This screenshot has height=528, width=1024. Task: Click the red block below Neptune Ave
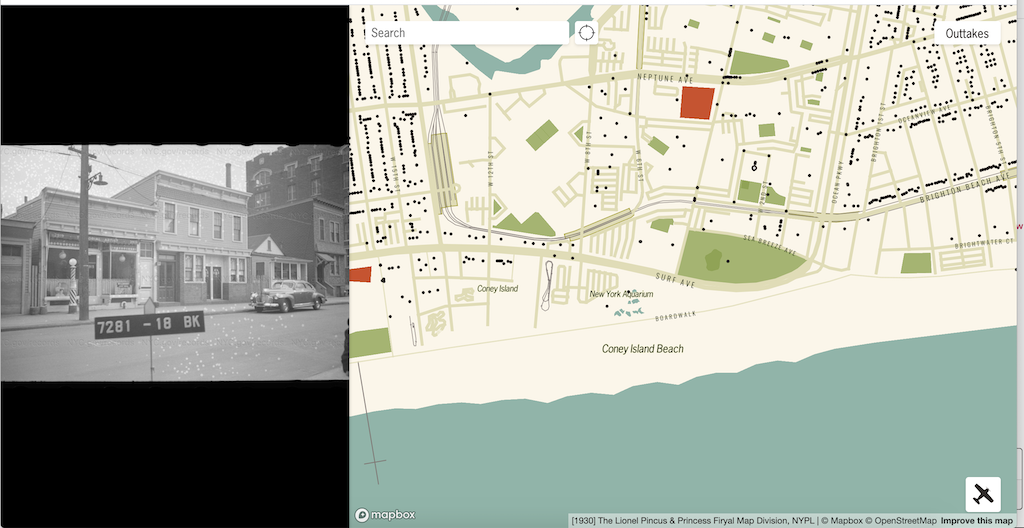698,103
